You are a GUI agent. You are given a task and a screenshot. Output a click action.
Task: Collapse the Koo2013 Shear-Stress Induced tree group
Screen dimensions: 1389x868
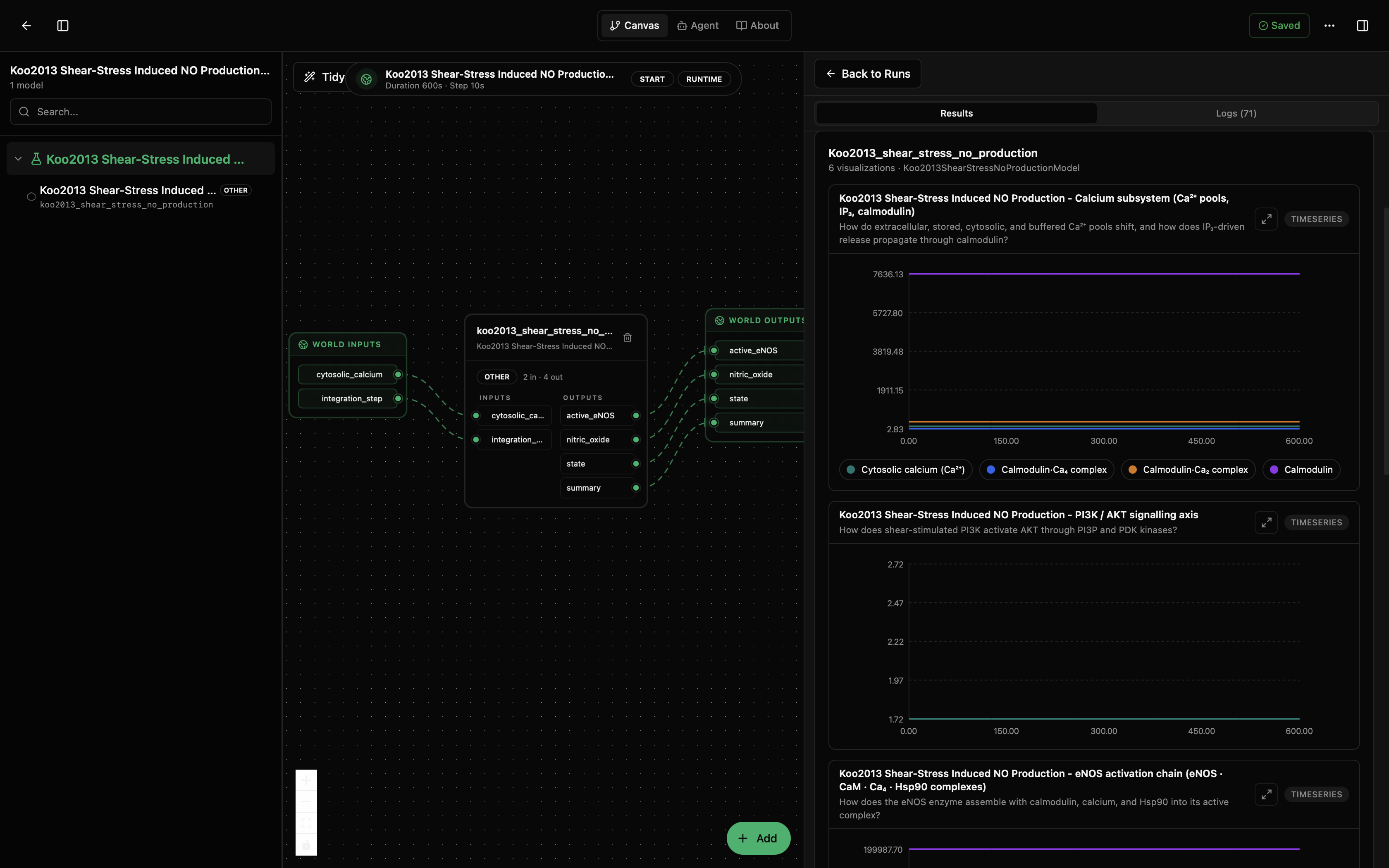coord(18,159)
